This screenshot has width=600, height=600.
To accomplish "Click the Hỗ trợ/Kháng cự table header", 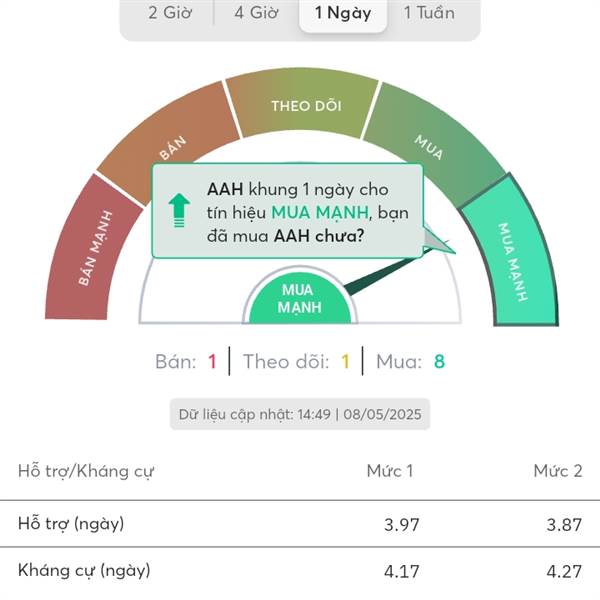I will click(x=86, y=471).
